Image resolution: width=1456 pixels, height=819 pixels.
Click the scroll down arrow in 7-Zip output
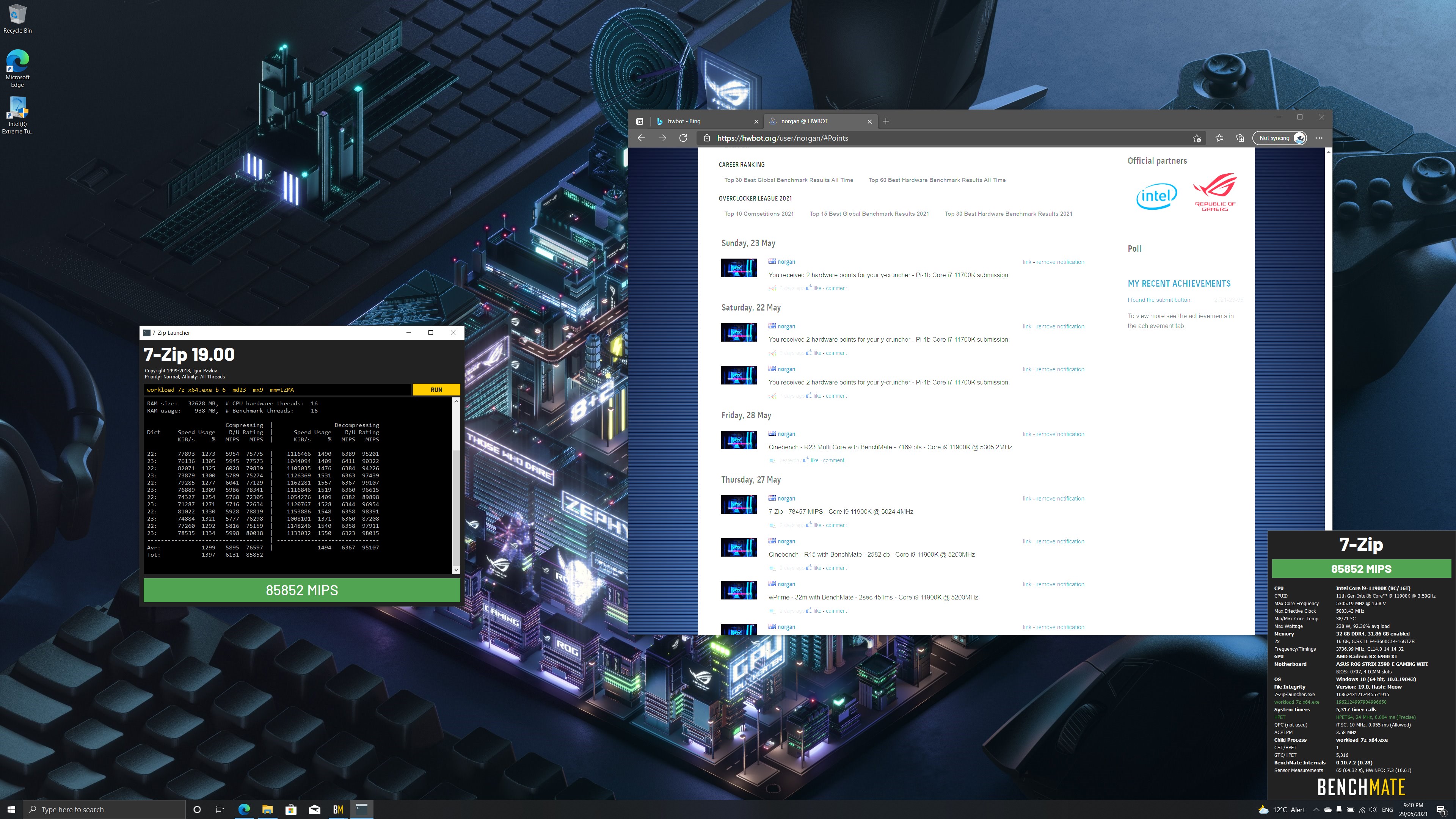[x=456, y=570]
